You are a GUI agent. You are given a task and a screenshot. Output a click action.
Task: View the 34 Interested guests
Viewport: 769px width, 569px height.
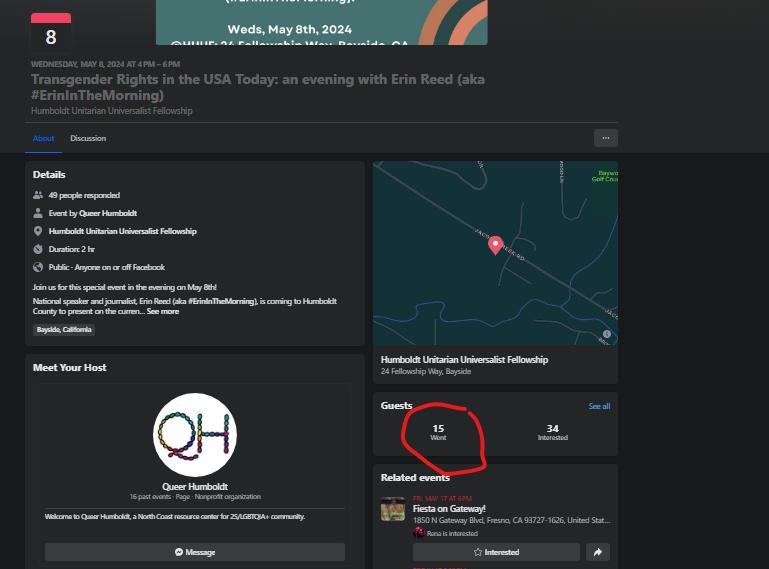[552, 432]
